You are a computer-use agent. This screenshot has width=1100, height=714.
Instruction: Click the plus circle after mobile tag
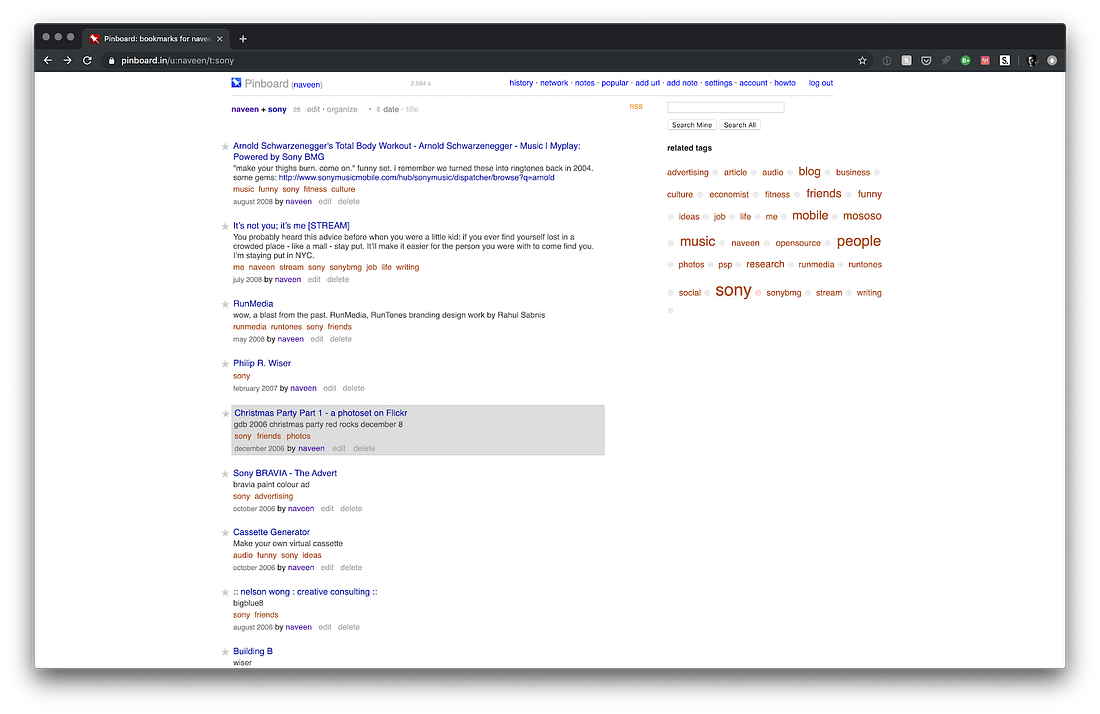[x=835, y=217]
